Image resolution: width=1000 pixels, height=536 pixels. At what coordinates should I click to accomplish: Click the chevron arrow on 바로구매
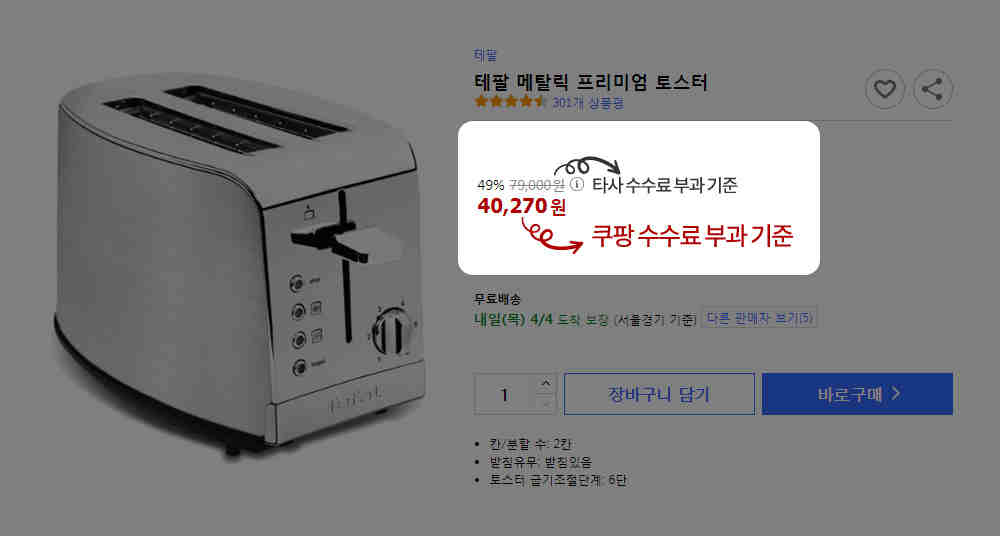pyautogui.click(x=896, y=394)
